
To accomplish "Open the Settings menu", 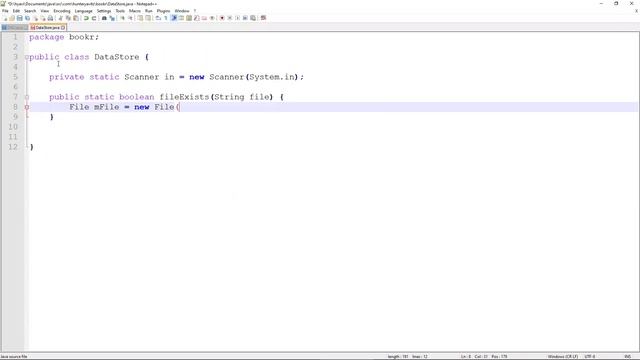I will (x=104, y=11).
